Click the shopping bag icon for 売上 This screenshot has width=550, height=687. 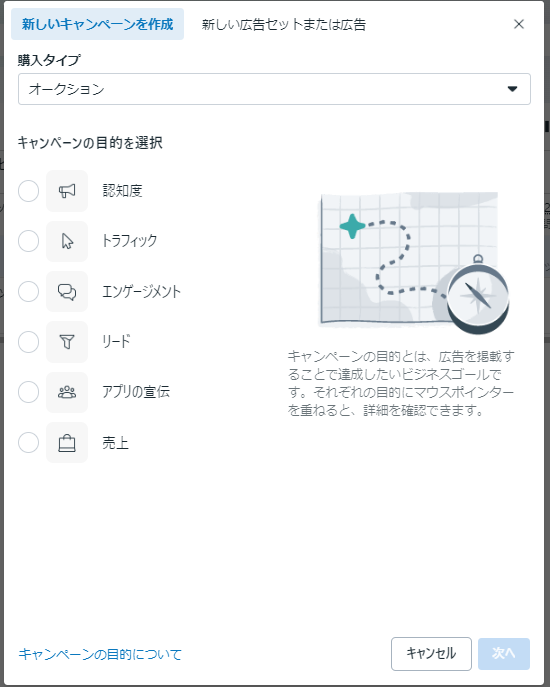coord(67,443)
